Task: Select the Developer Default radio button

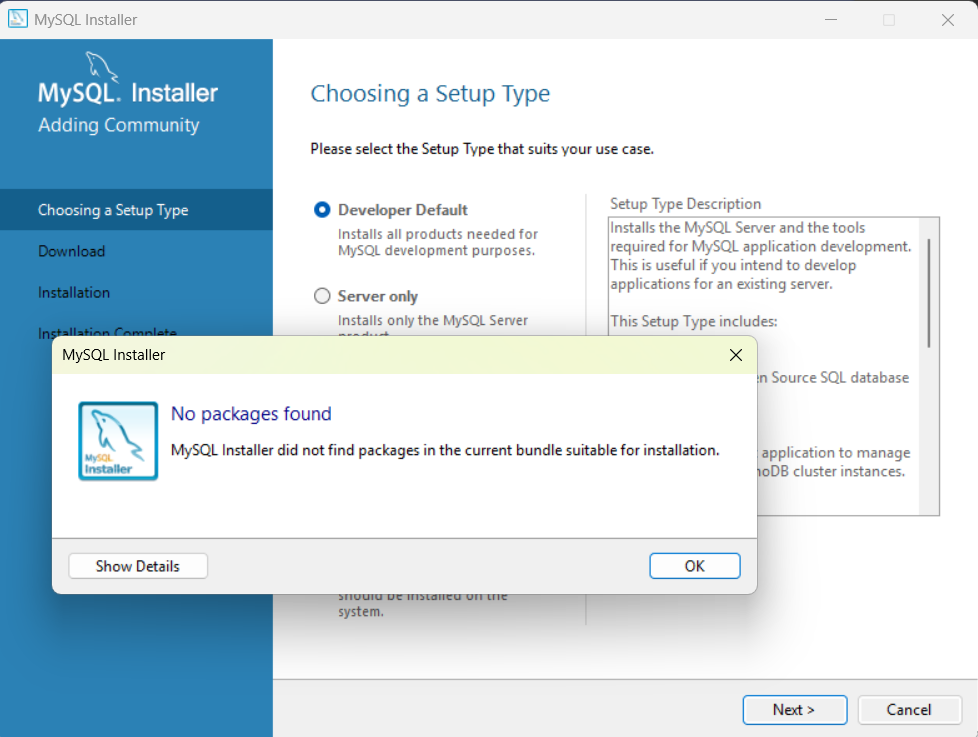Action: [322, 210]
